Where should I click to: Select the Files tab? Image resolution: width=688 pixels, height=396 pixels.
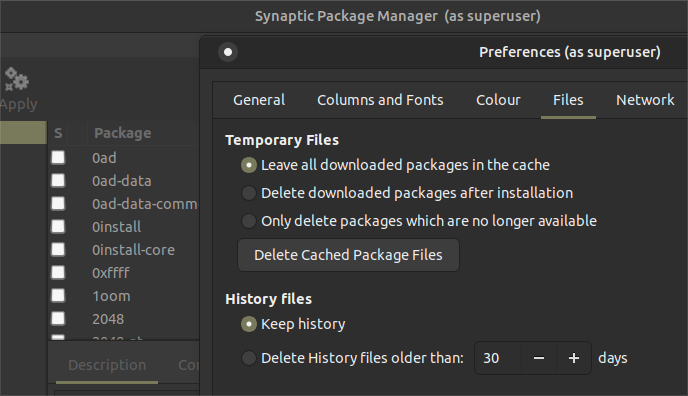pyautogui.click(x=568, y=100)
